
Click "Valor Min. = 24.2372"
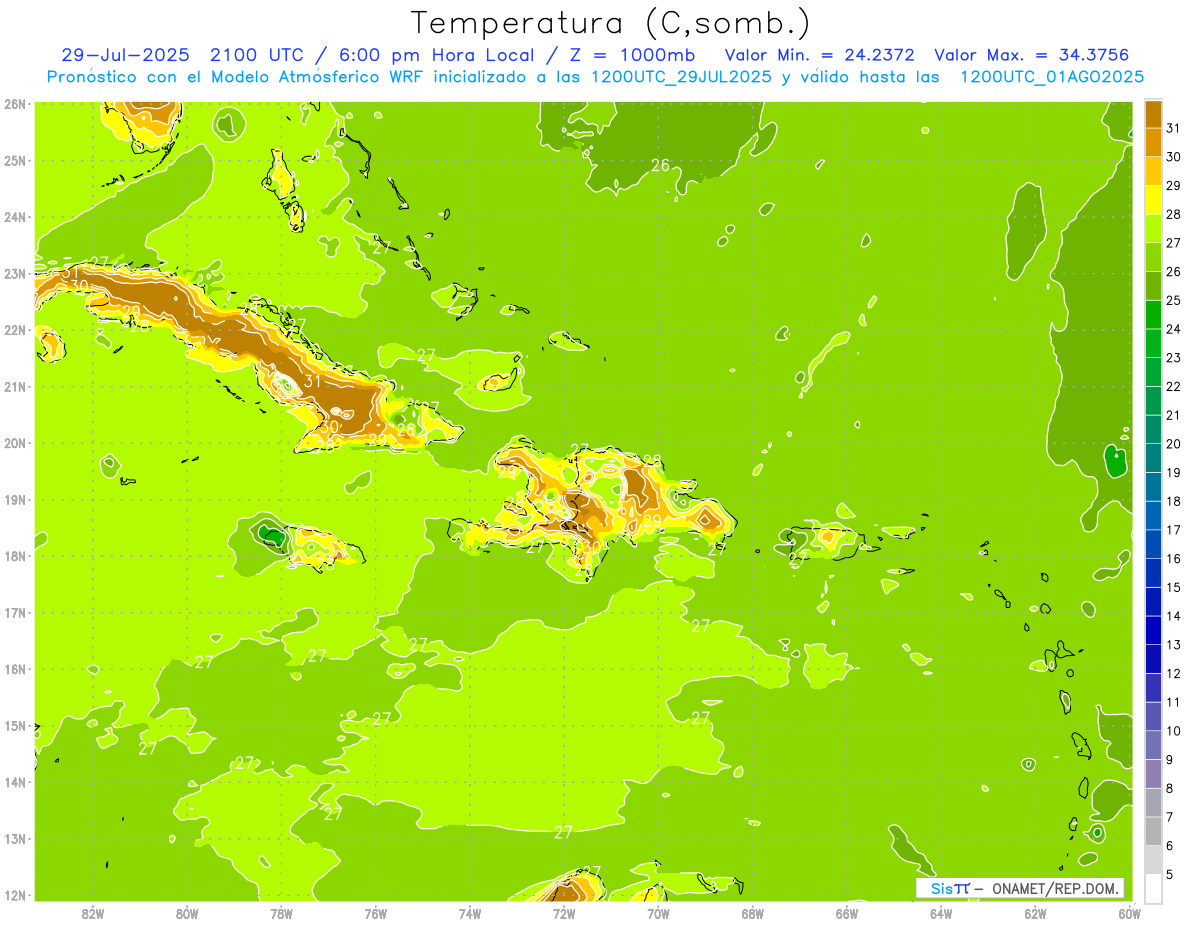[x=819, y=55]
